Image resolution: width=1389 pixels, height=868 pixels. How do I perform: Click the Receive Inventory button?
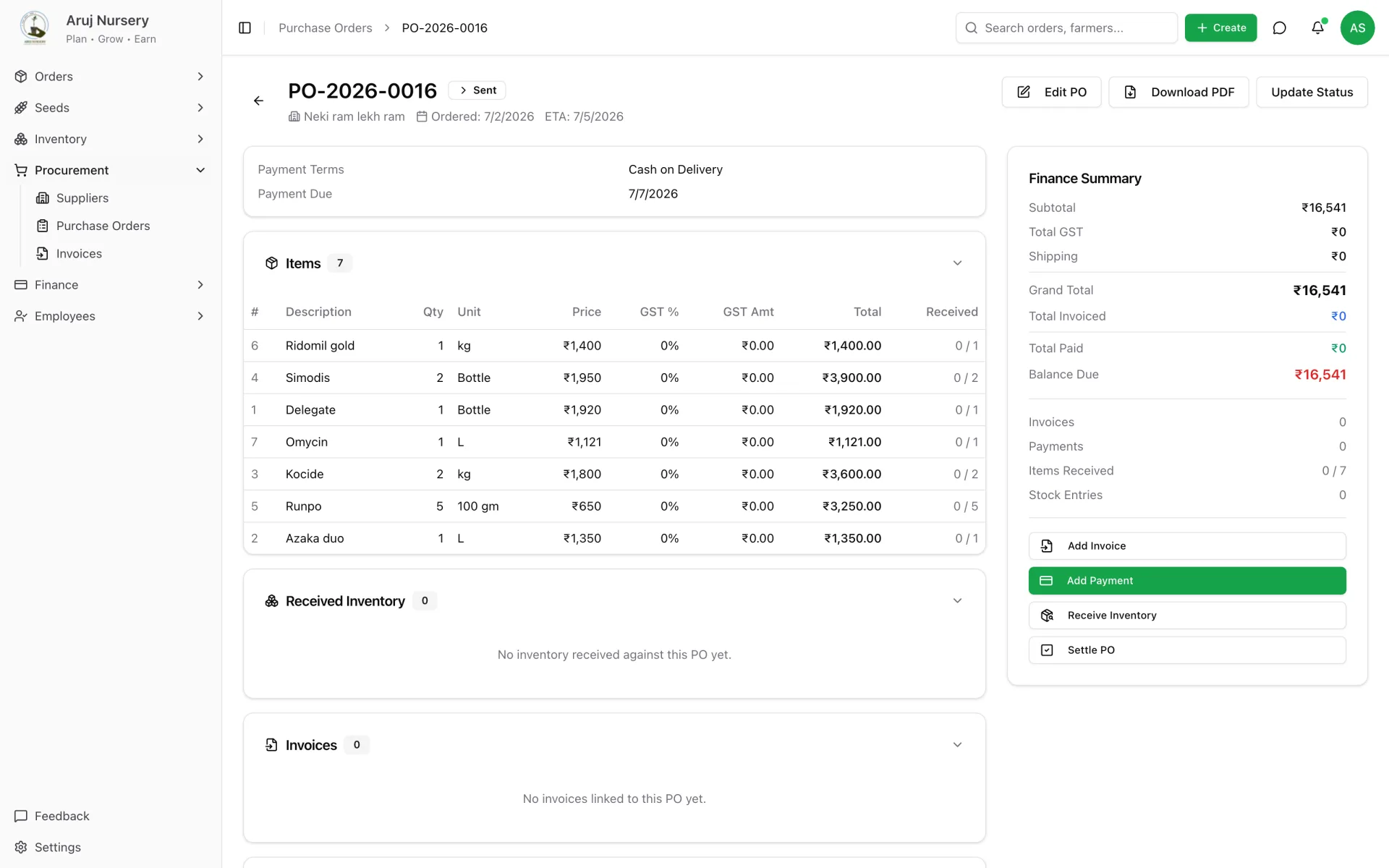1187,616
